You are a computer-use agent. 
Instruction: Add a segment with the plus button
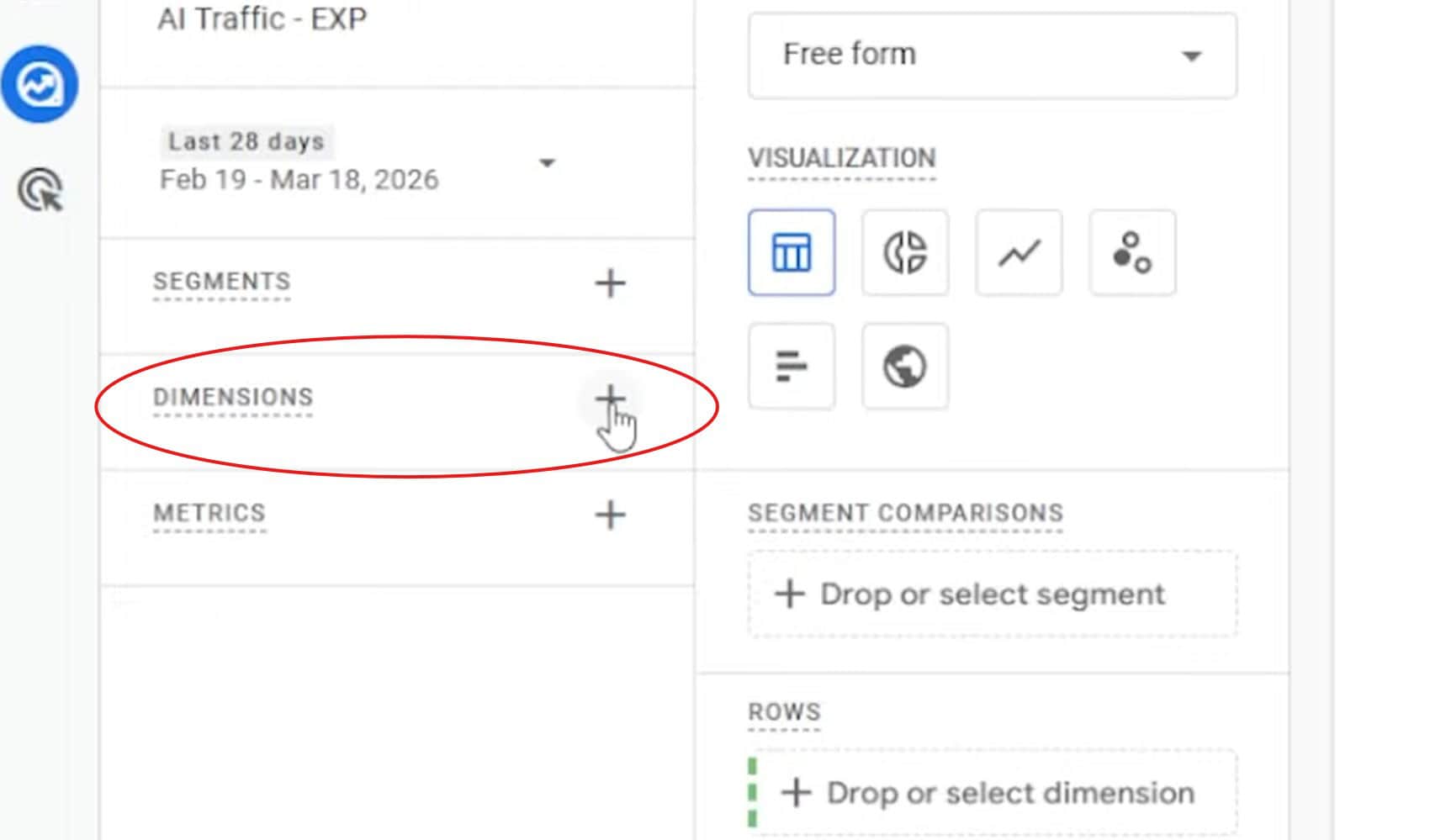(x=612, y=283)
